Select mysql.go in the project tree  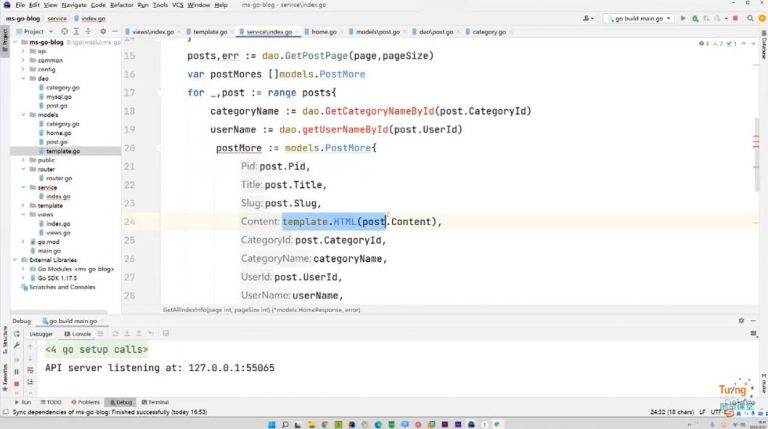[x=56, y=97]
